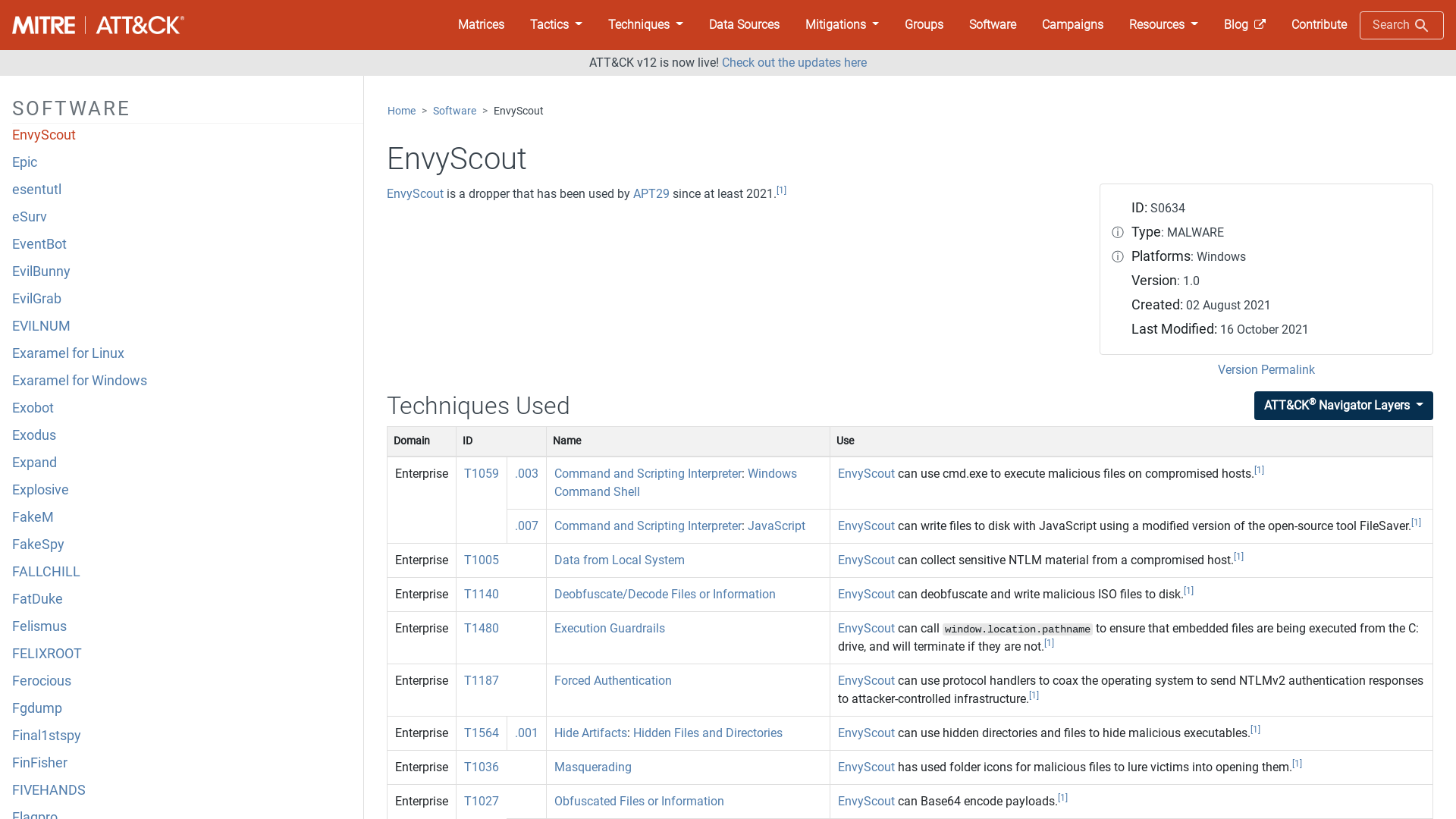Viewport: 1456px width, 819px height.
Task: Click citation [1] after 'since at least 2021'
Action: pyautogui.click(x=781, y=190)
